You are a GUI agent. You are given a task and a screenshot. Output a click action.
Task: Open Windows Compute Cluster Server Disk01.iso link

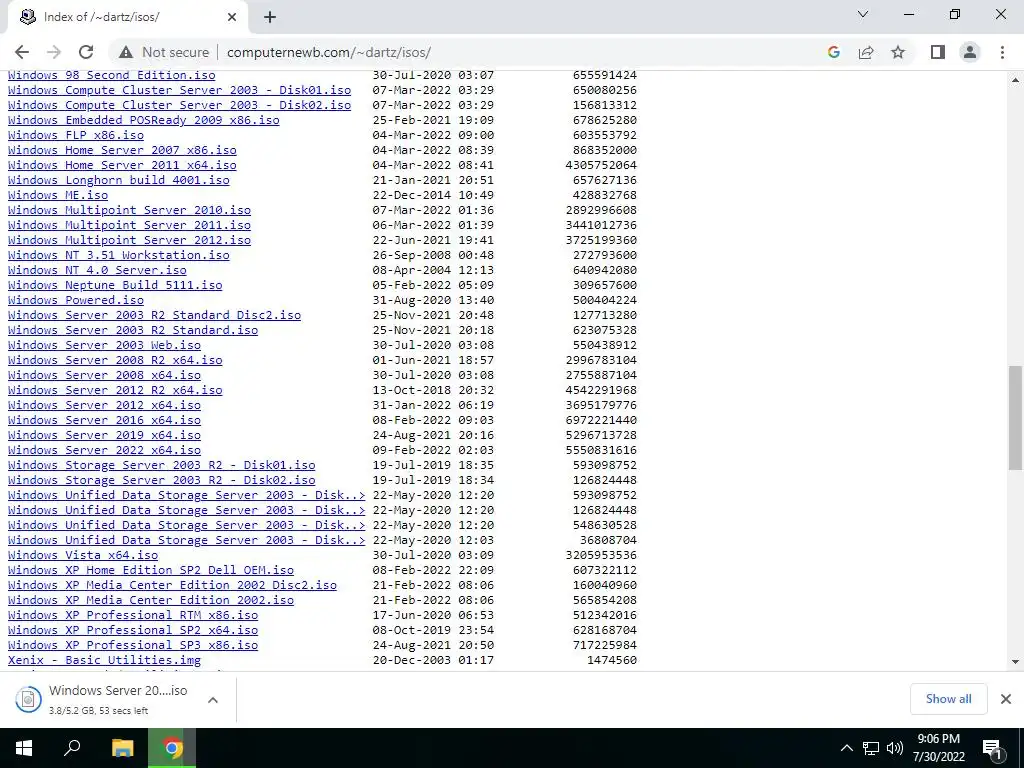180,90
